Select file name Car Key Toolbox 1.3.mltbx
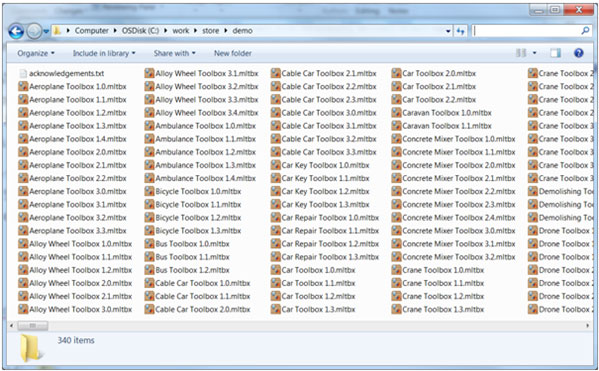This screenshot has width=599, height=371. 325,204
